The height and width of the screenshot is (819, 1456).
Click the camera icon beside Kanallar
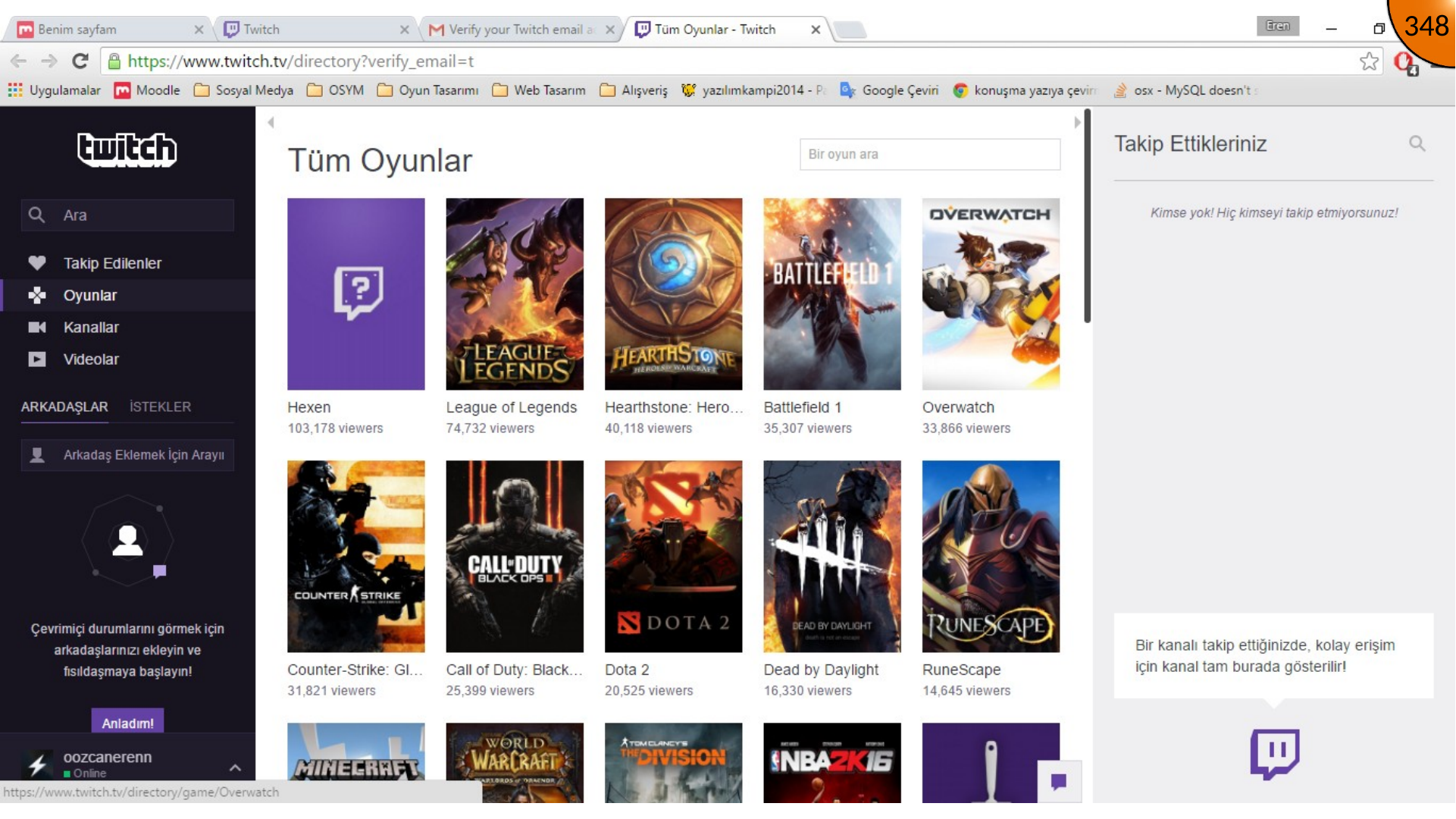point(37,327)
